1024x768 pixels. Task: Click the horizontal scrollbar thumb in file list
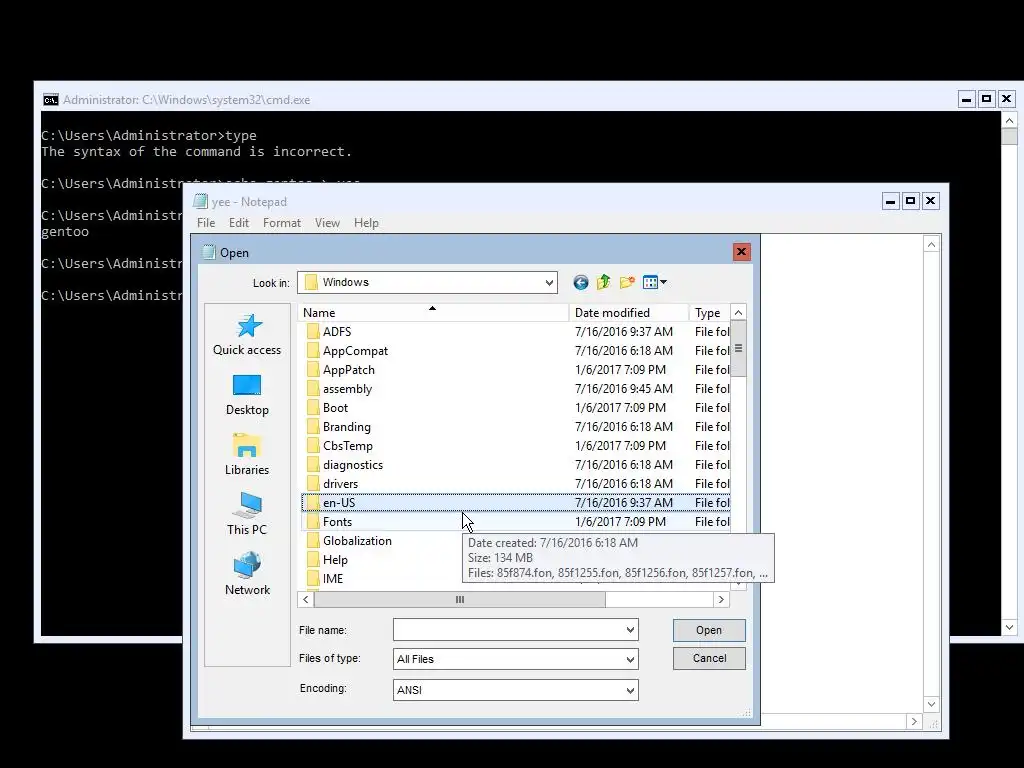pyautogui.click(x=460, y=600)
